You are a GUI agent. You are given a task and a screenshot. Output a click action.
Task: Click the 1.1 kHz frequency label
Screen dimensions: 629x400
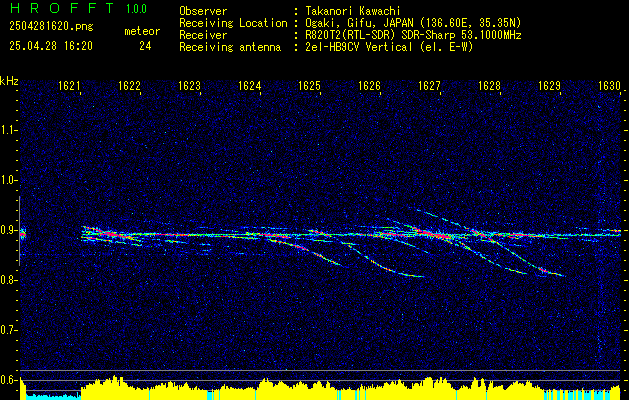tap(7, 130)
